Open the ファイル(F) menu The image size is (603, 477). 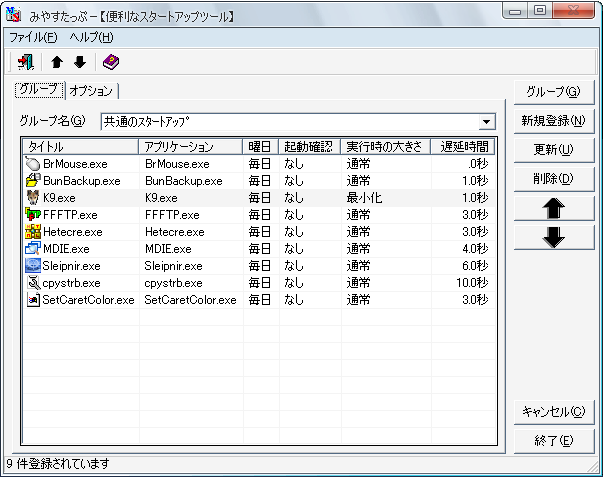click(x=33, y=37)
